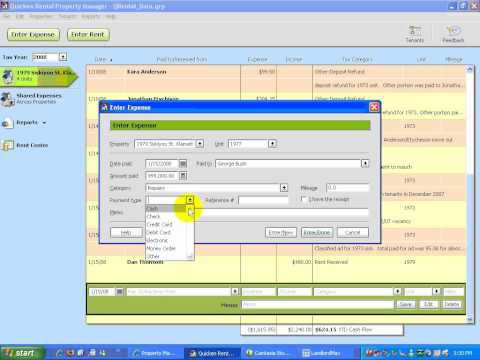Click the Mileage input field in dialog
The image size is (480, 360).
click(x=348, y=188)
